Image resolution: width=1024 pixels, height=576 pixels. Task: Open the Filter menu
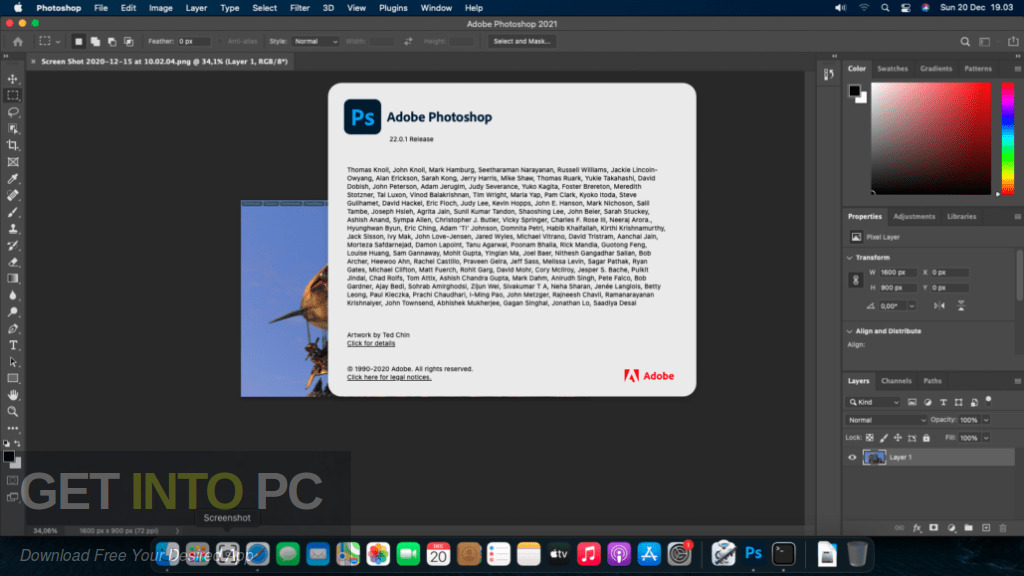299,8
